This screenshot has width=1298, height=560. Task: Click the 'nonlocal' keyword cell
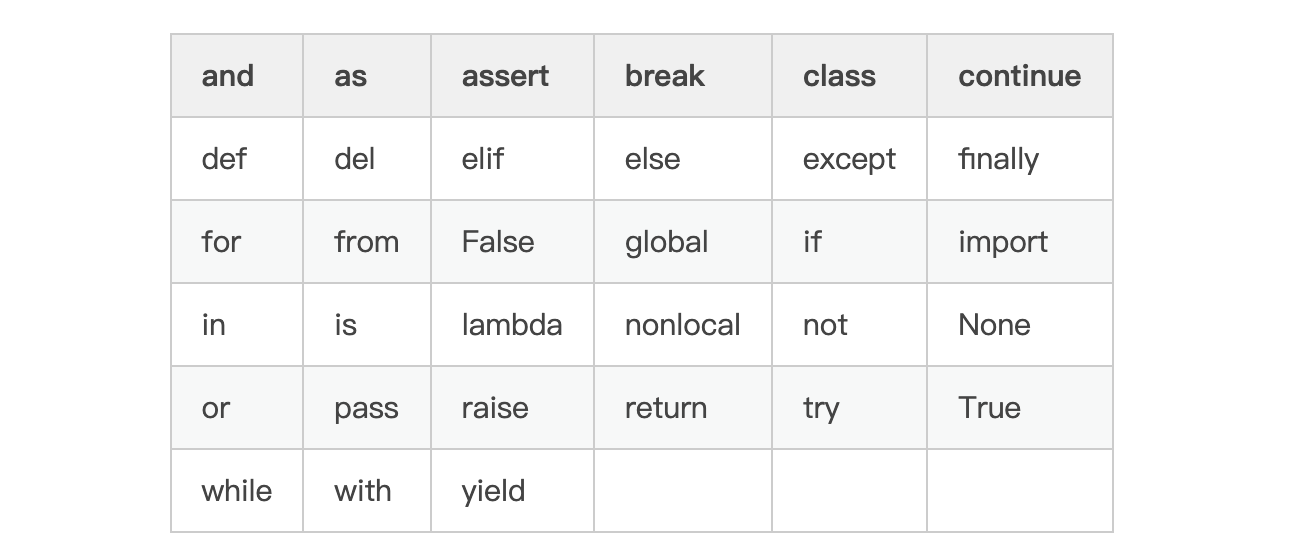682,325
